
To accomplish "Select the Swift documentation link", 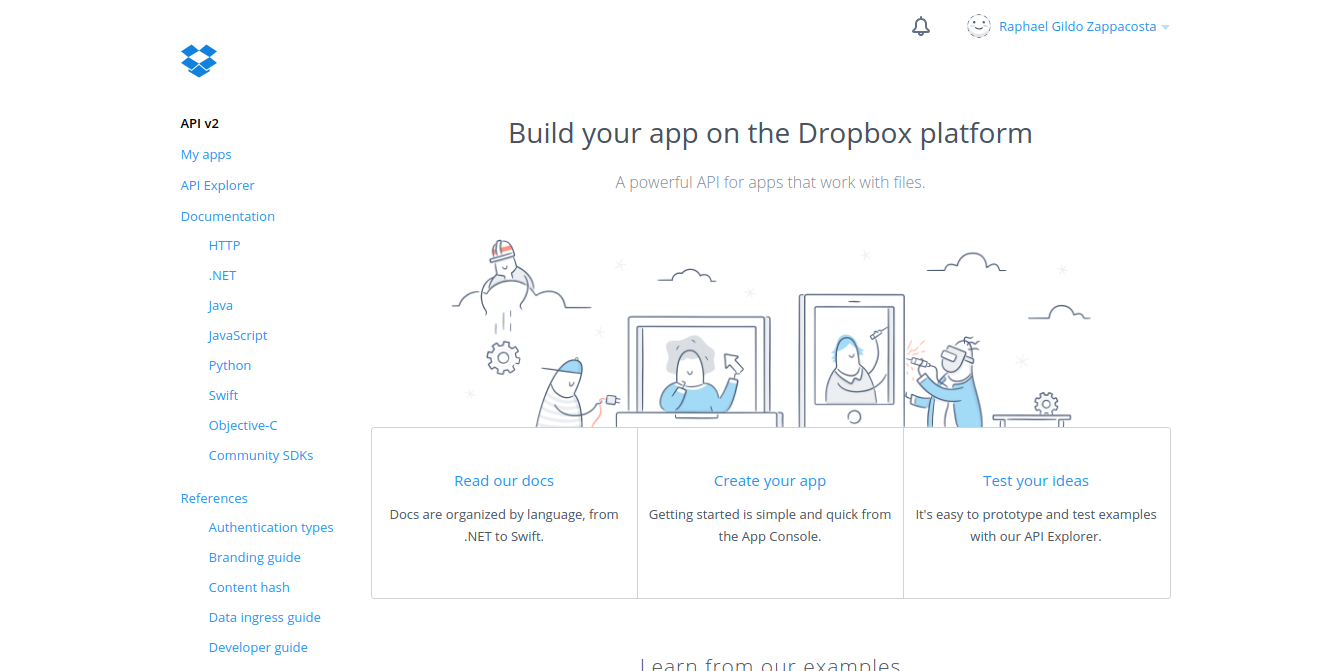I will [223, 396].
